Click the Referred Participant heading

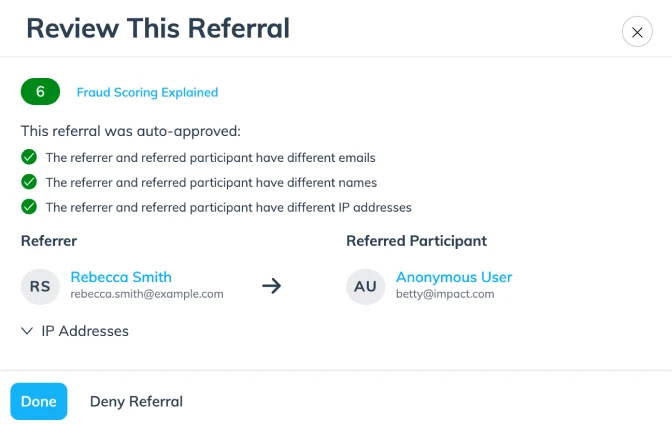pyautogui.click(x=416, y=241)
